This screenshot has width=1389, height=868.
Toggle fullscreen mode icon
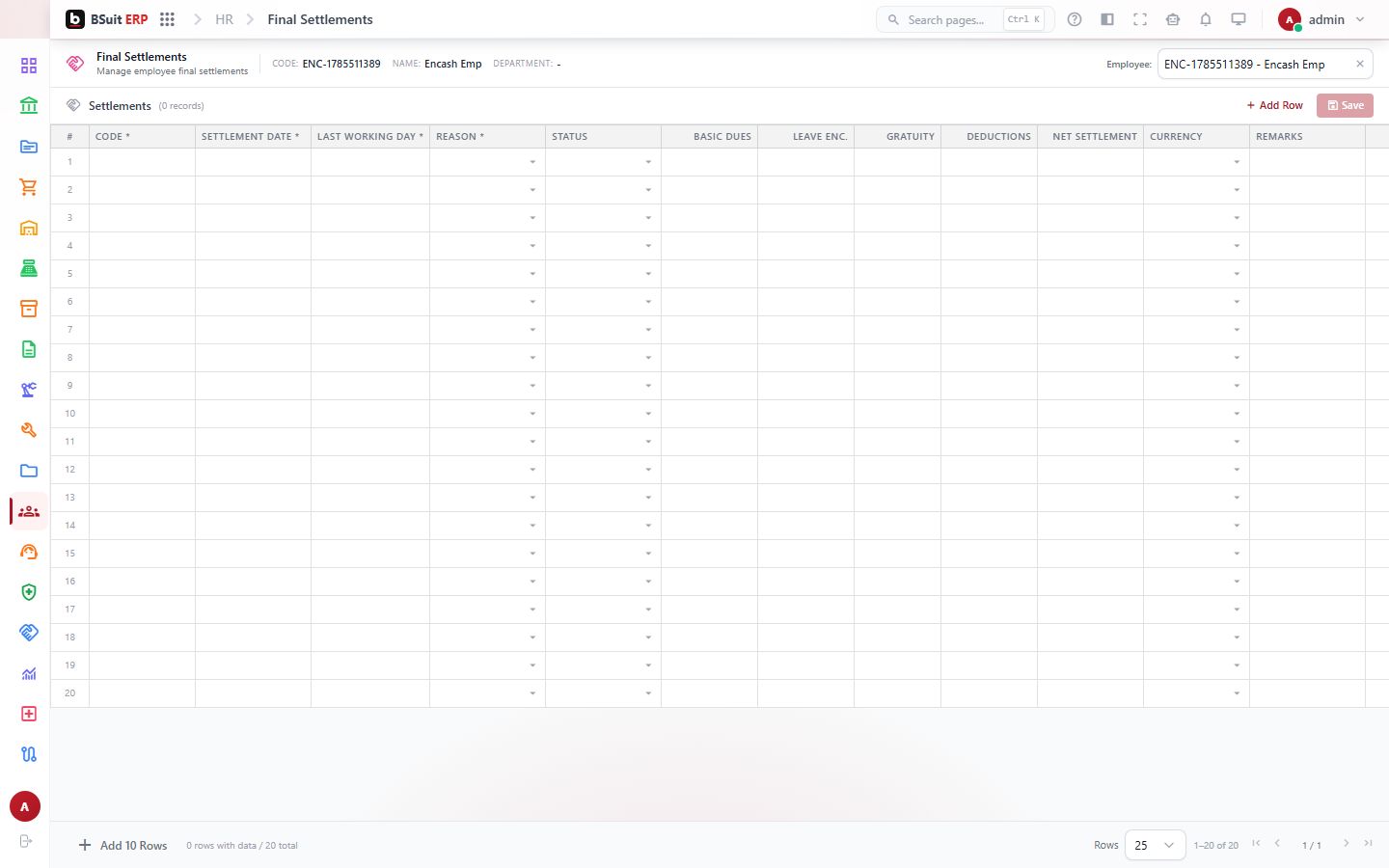click(1140, 19)
